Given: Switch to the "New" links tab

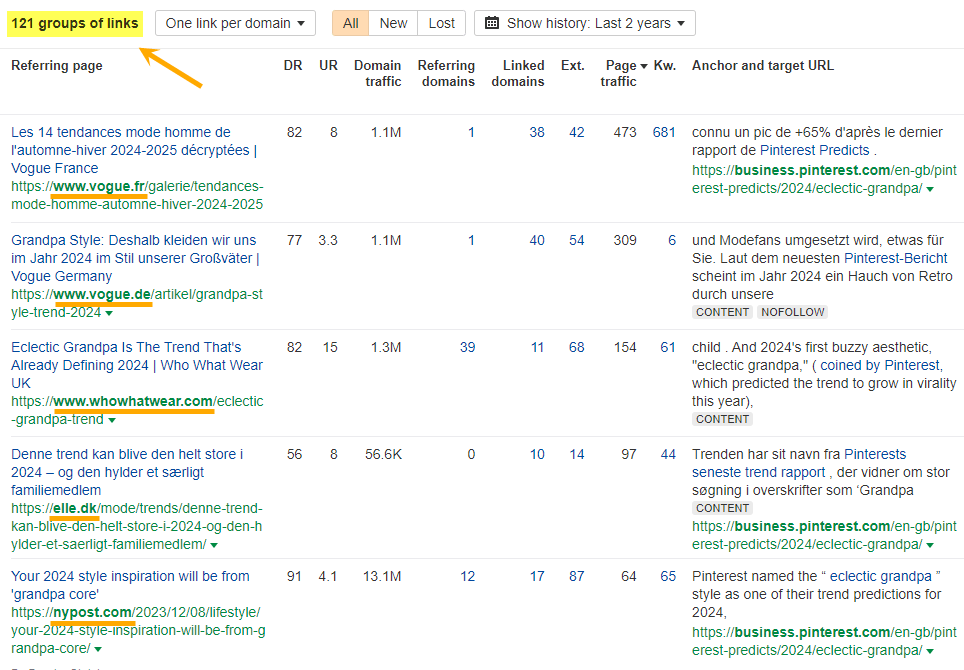Looking at the screenshot, I should coord(393,22).
